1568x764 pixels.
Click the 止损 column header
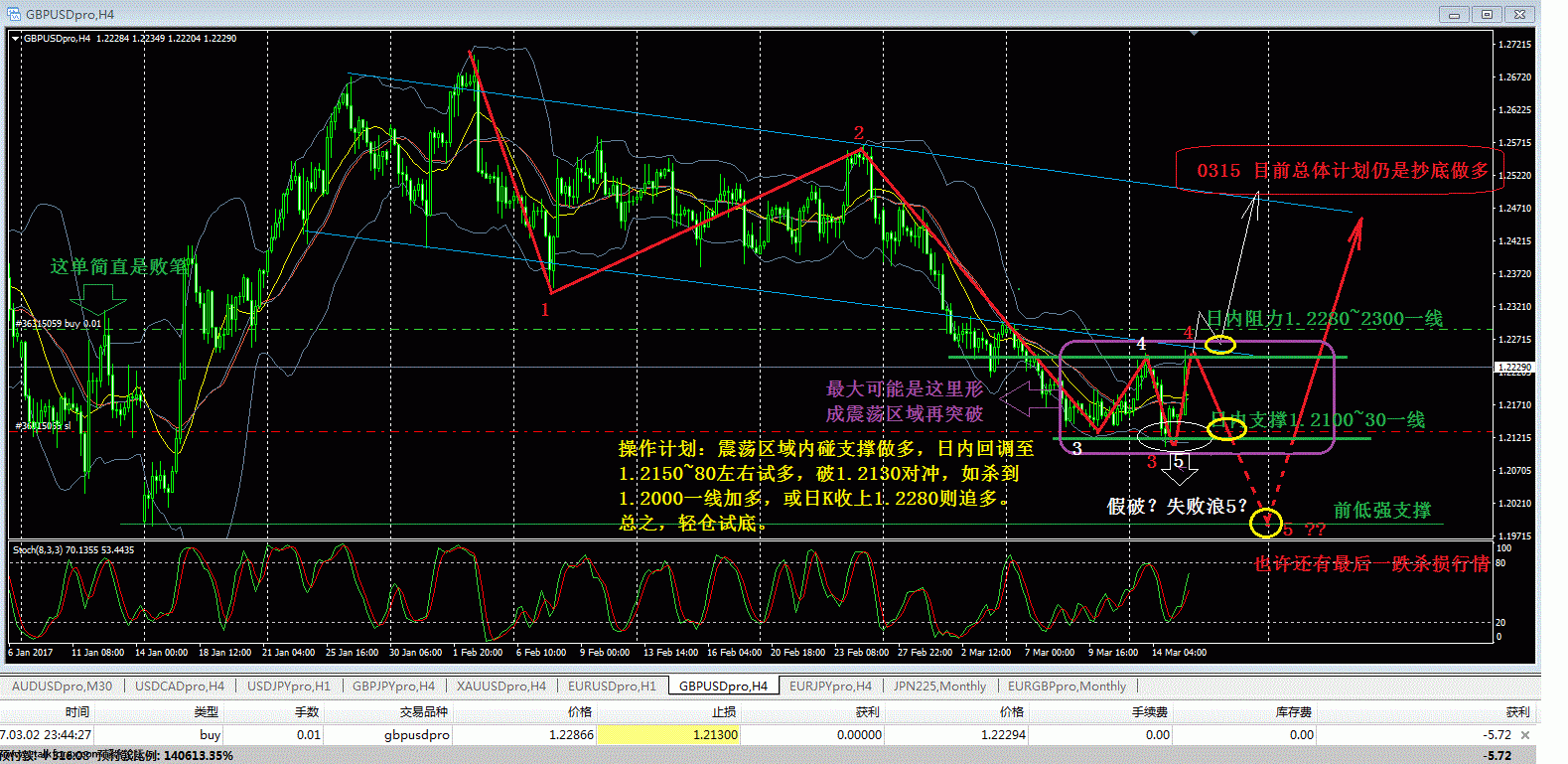point(724,712)
